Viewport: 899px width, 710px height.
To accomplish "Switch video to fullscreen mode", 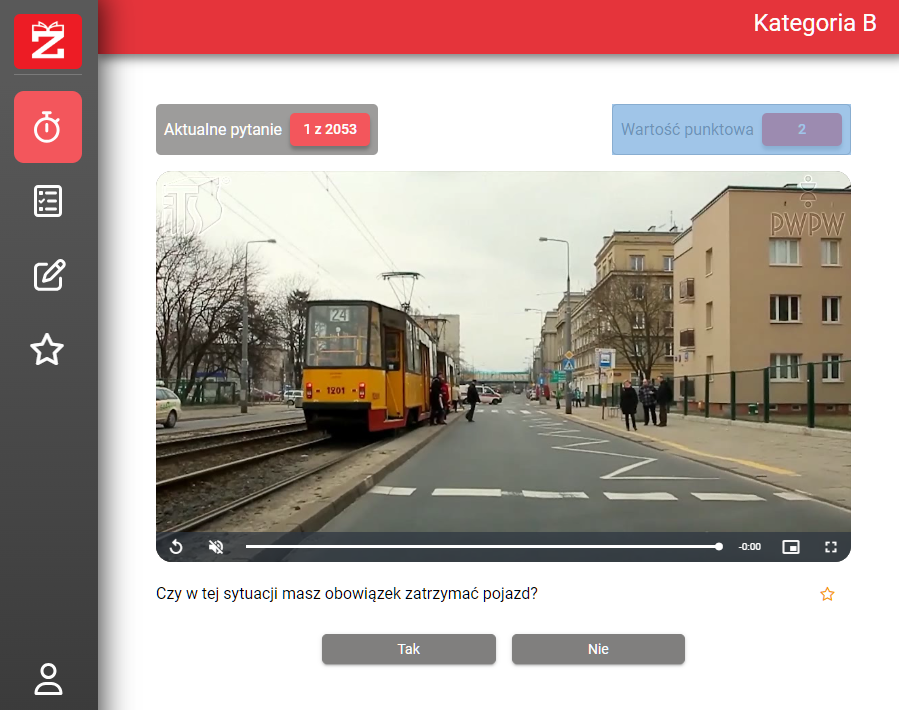I will pyautogui.click(x=830, y=547).
